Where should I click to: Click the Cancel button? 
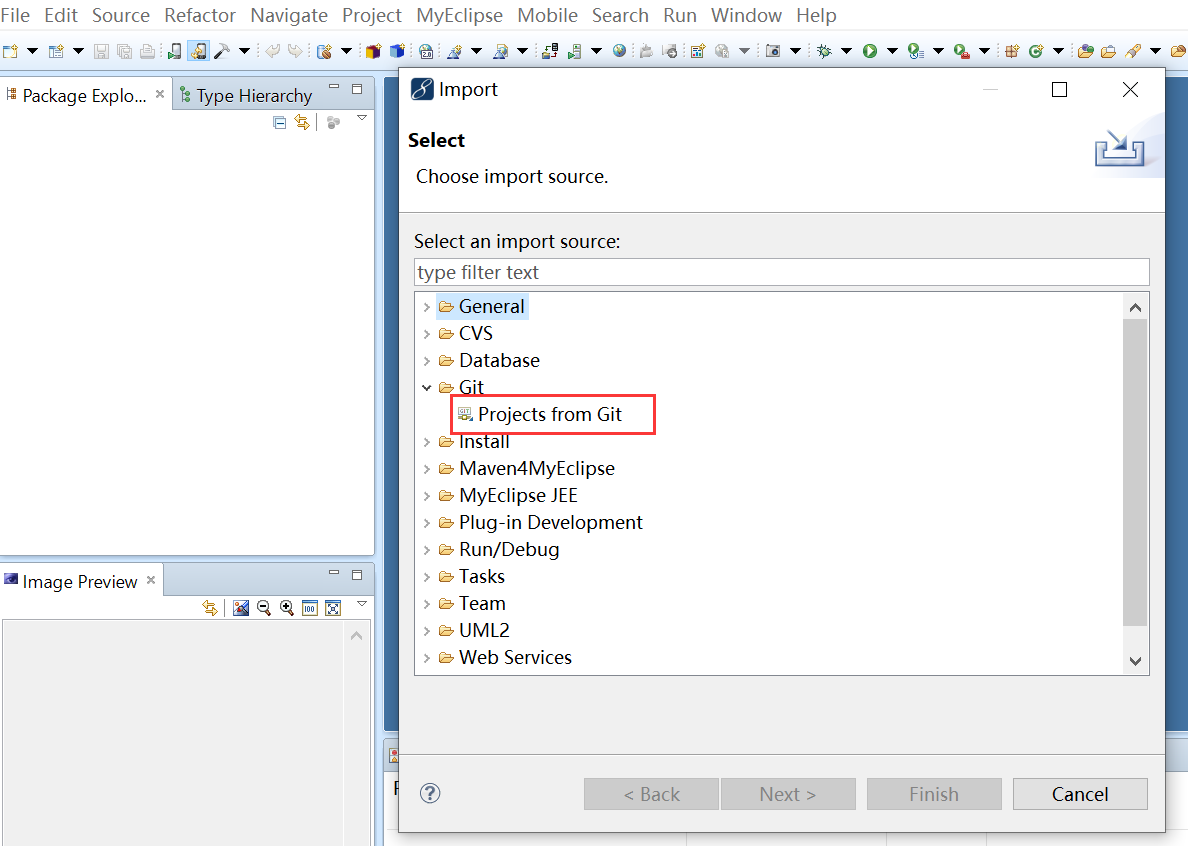pos(1079,794)
